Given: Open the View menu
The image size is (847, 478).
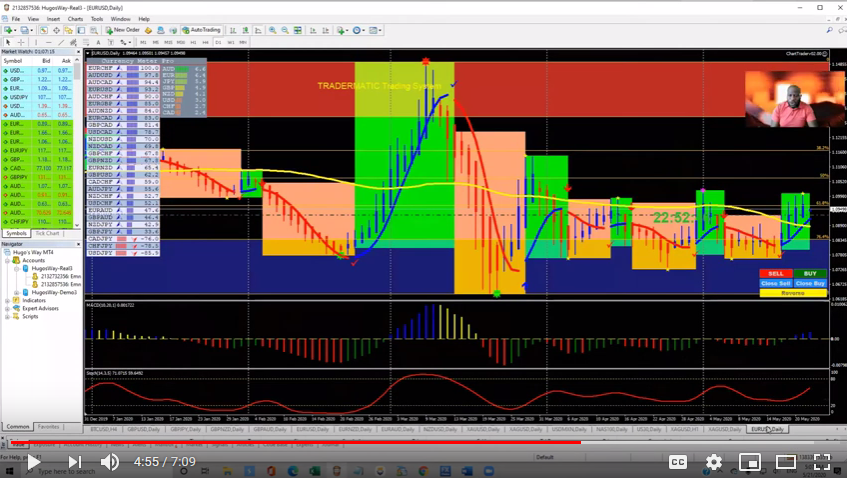Looking at the screenshot, I should [33, 19].
